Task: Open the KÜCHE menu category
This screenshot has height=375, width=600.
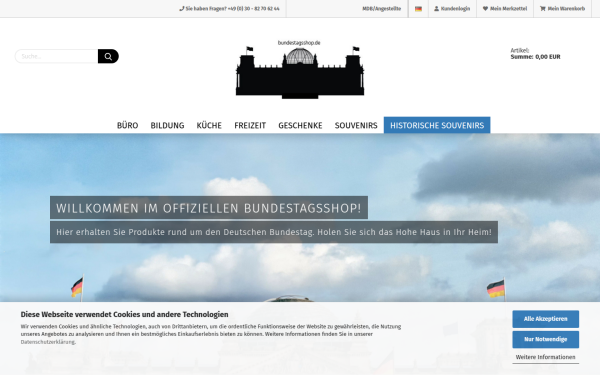Action: pos(209,126)
